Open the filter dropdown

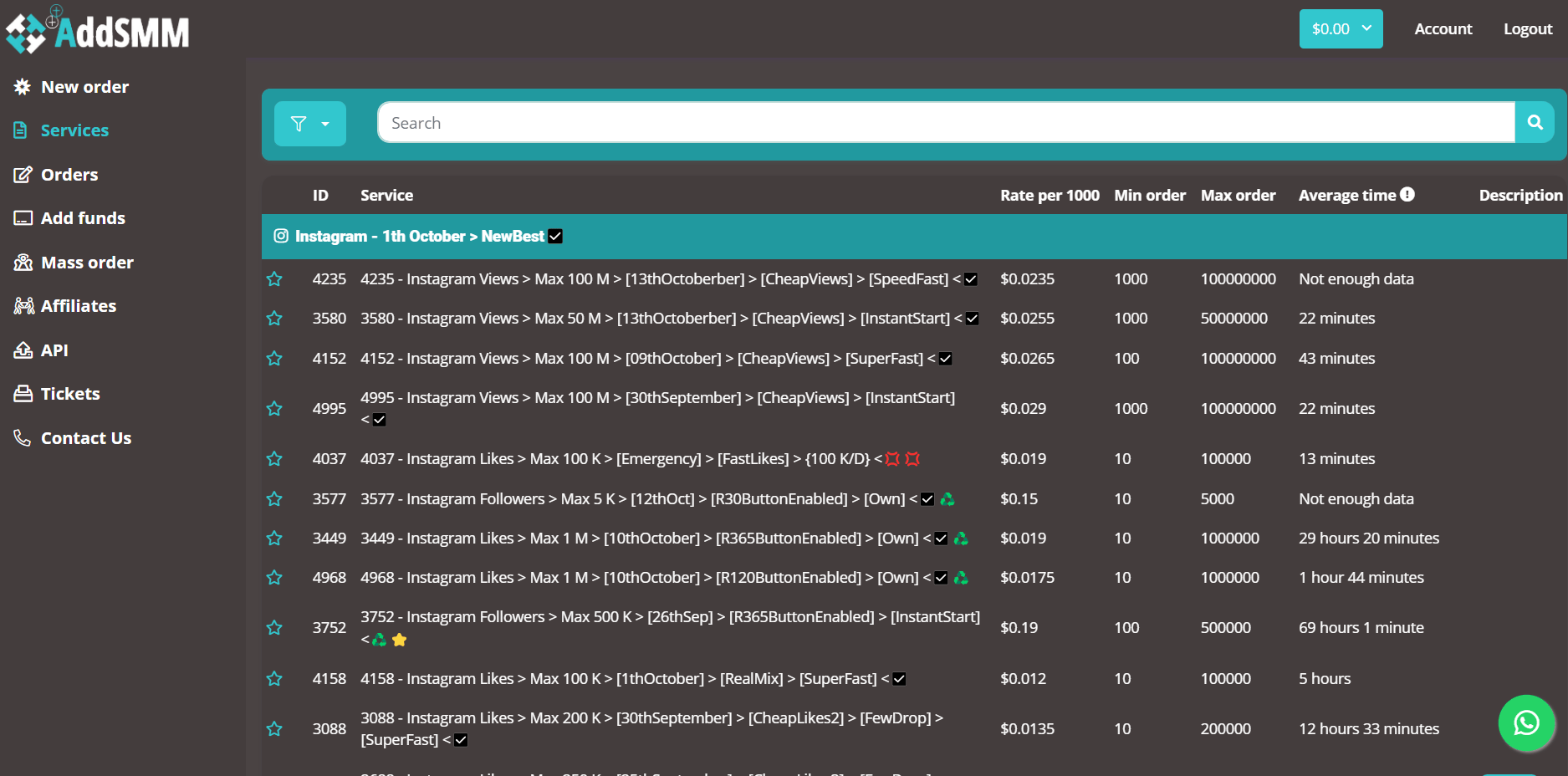click(x=310, y=124)
